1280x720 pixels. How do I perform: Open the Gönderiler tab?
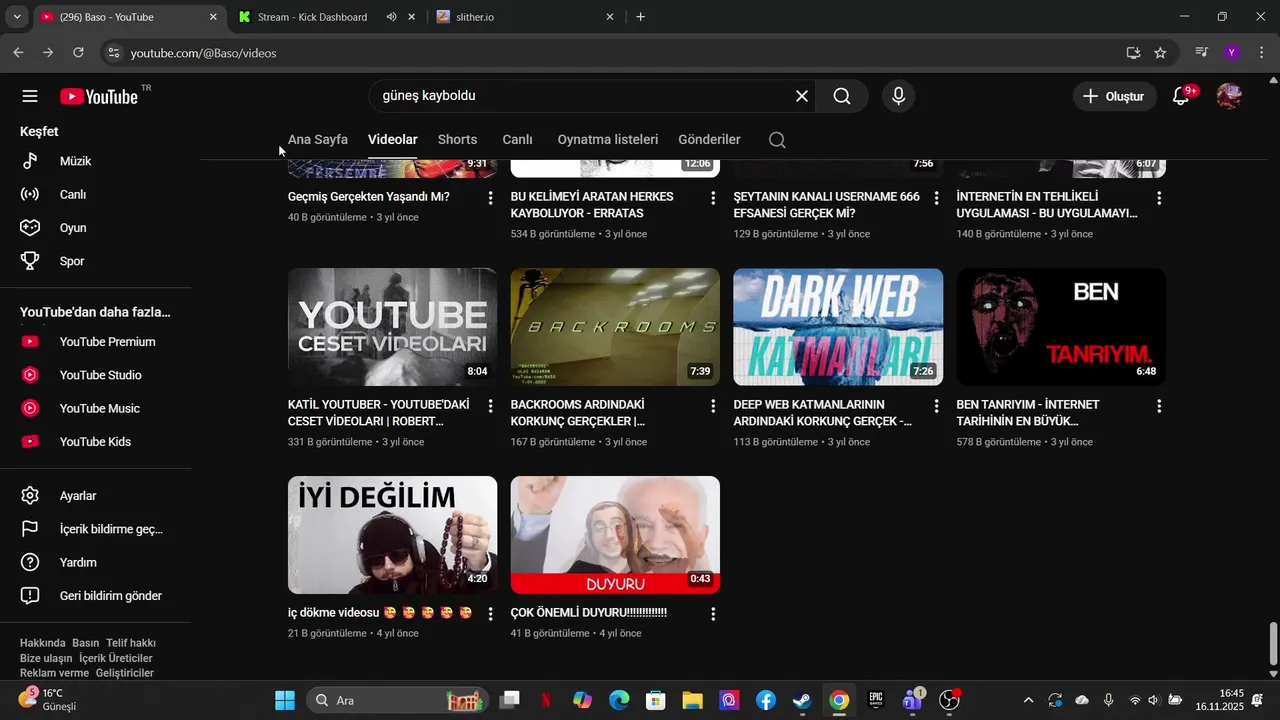coord(709,140)
